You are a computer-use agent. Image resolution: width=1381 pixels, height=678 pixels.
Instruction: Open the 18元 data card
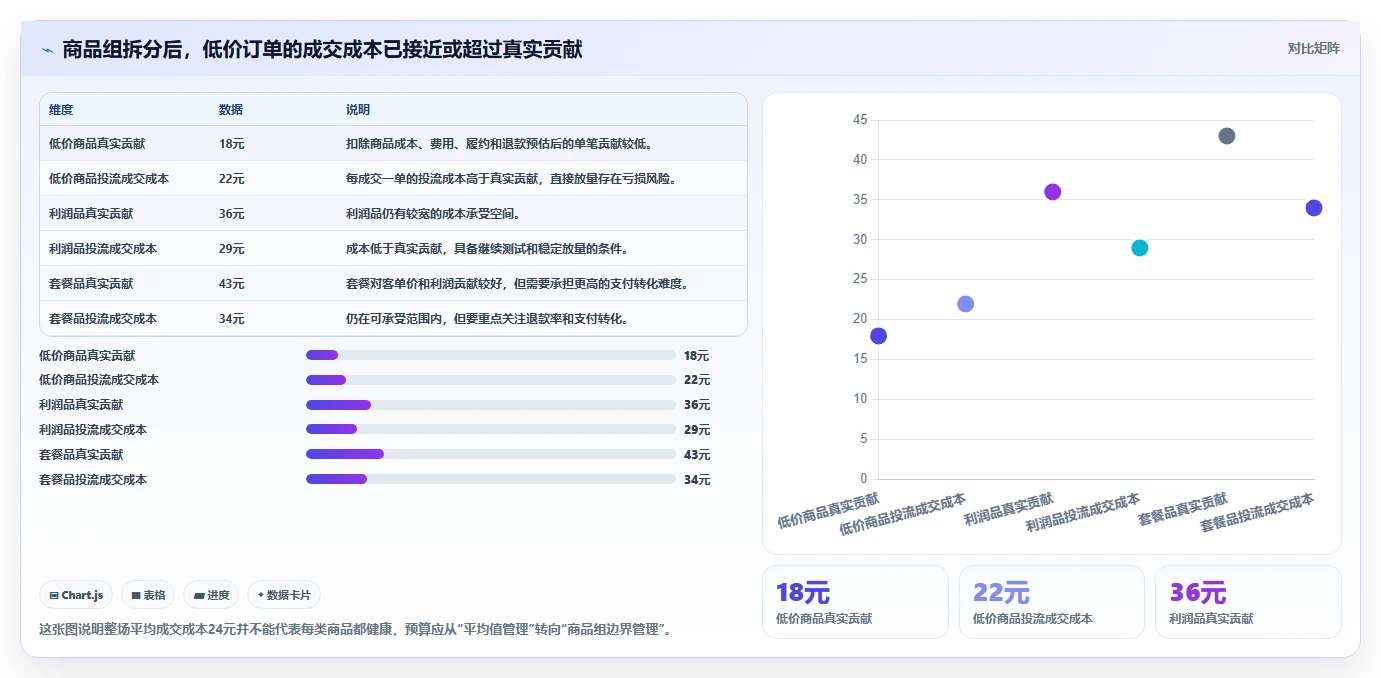click(x=855, y=602)
